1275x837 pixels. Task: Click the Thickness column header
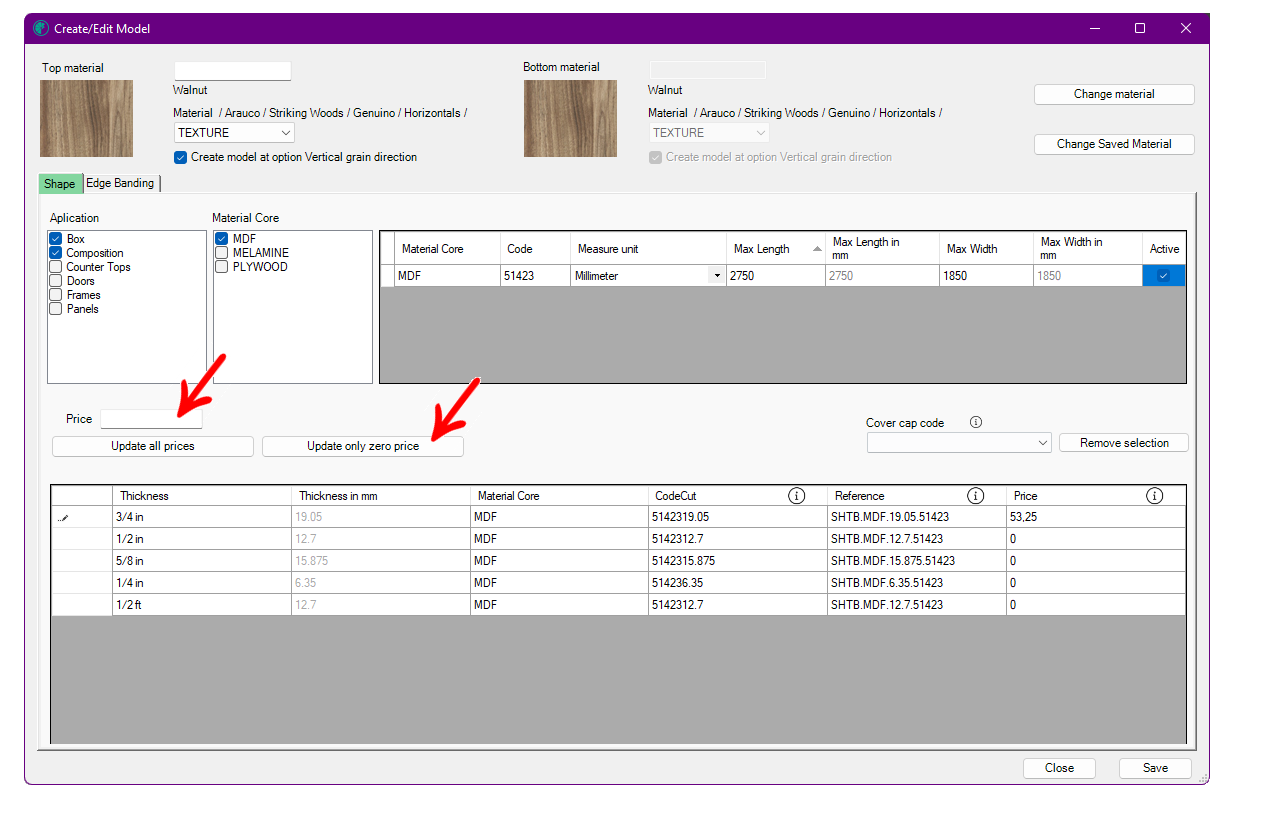[202, 496]
